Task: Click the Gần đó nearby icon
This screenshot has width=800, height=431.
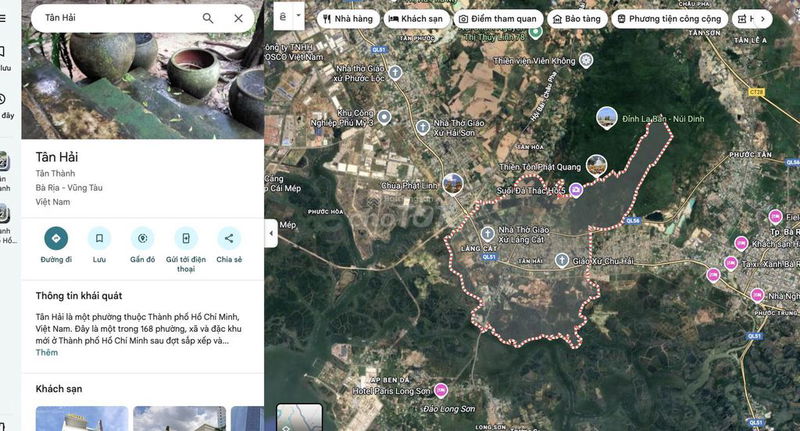Action: point(142,238)
